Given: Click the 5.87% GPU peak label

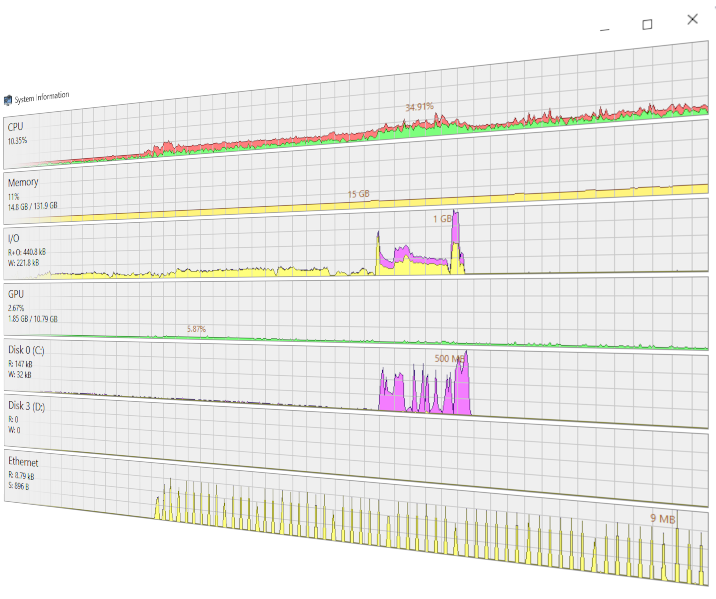Looking at the screenshot, I should (196, 329).
